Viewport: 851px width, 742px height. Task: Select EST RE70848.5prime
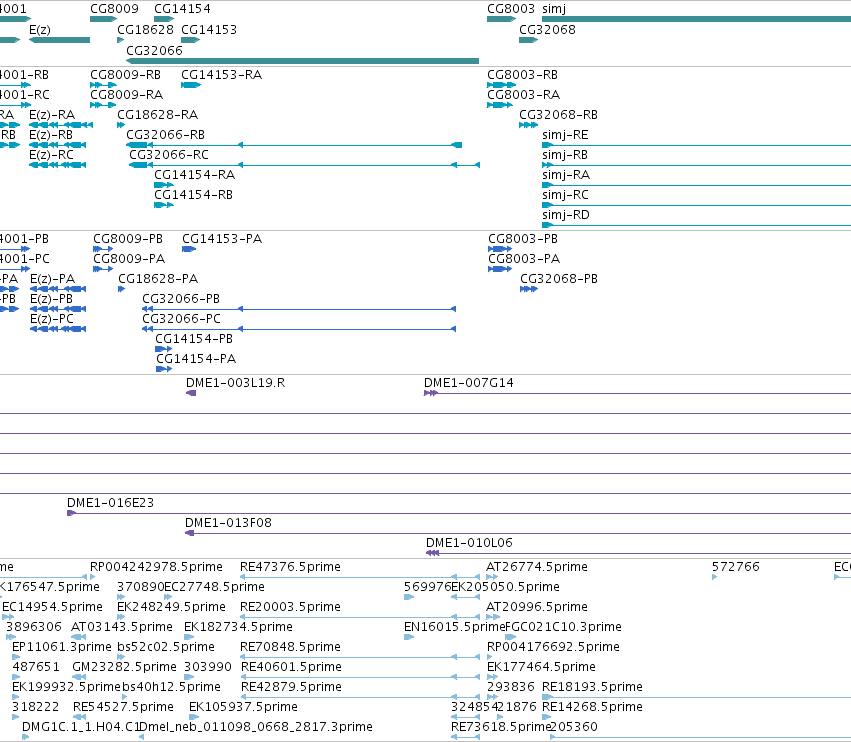point(290,648)
